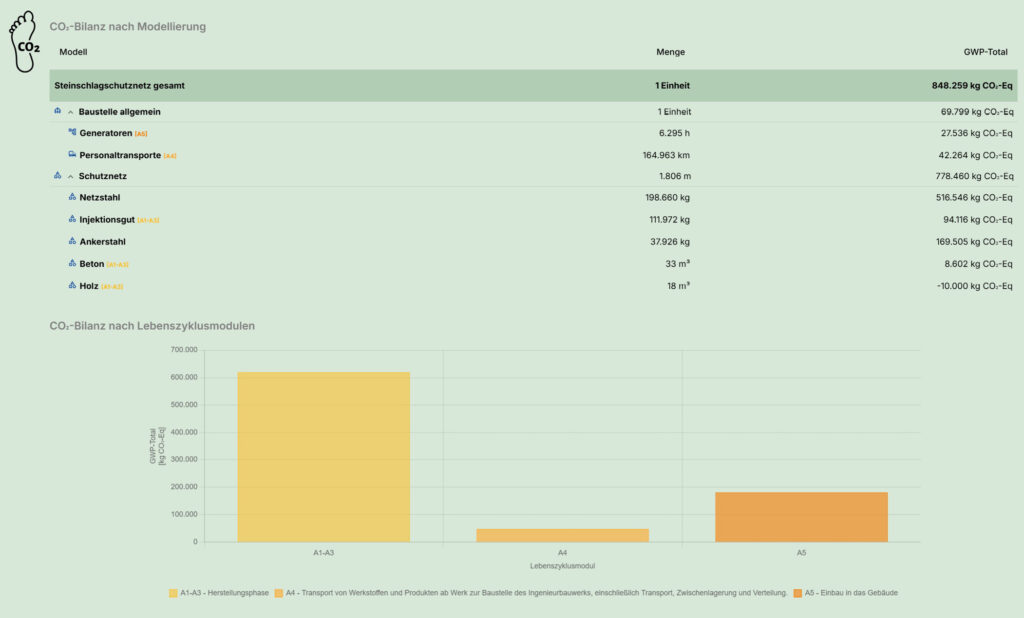Screen dimensions: 1024x618
Task: Select the Steinschlagschutznetz gesamt header row
Action: click(x=533, y=86)
